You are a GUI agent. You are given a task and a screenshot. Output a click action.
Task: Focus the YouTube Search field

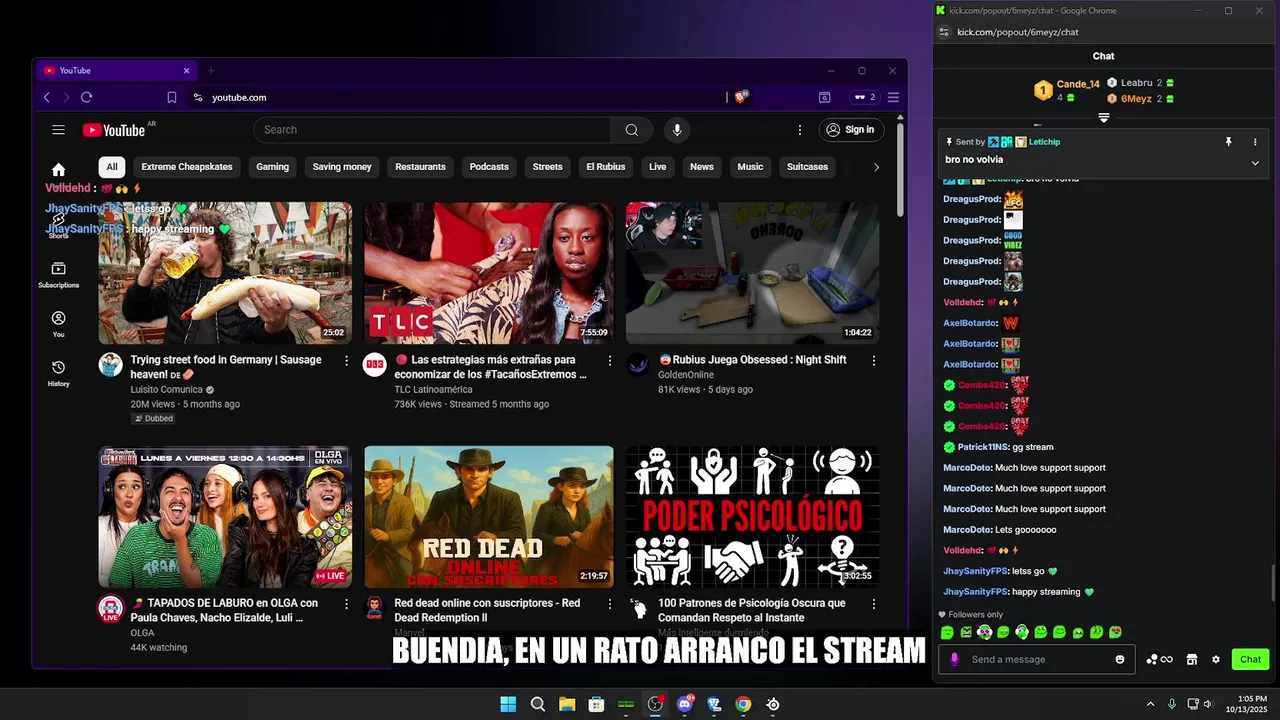[x=432, y=130]
